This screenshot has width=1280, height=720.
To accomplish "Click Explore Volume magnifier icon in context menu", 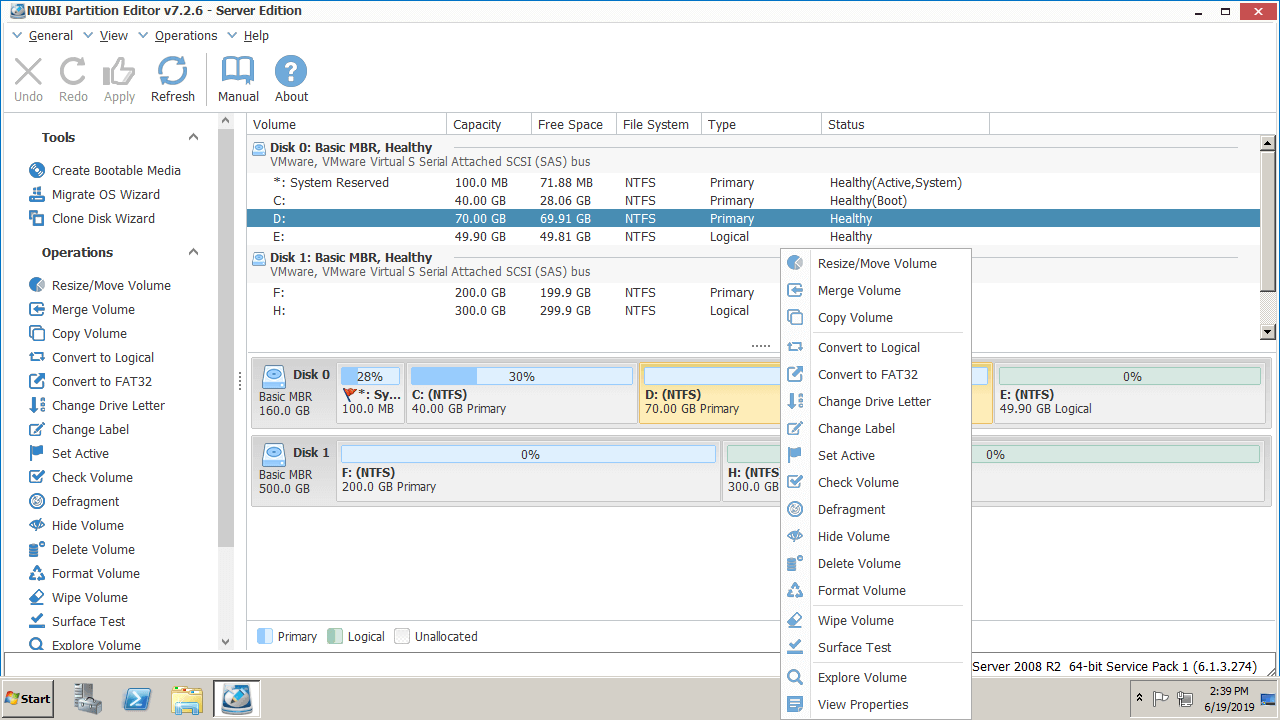I will pyautogui.click(x=795, y=678).
